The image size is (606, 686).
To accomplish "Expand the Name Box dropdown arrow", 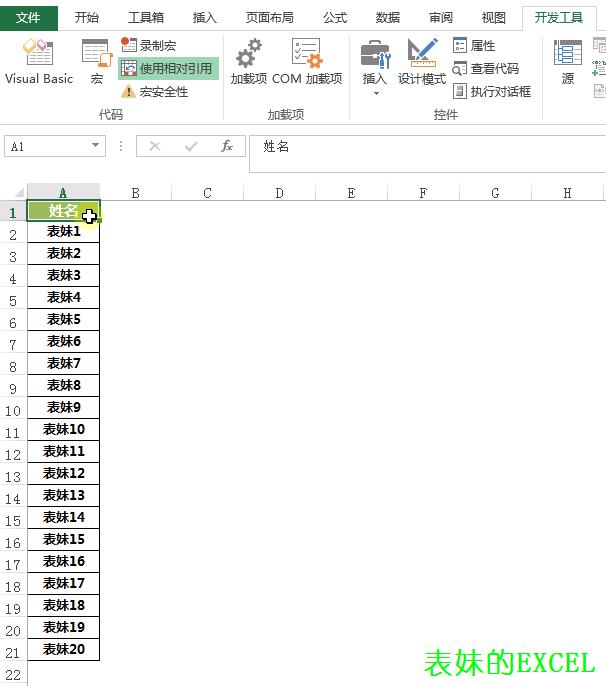I will click(x=95, y=146).
